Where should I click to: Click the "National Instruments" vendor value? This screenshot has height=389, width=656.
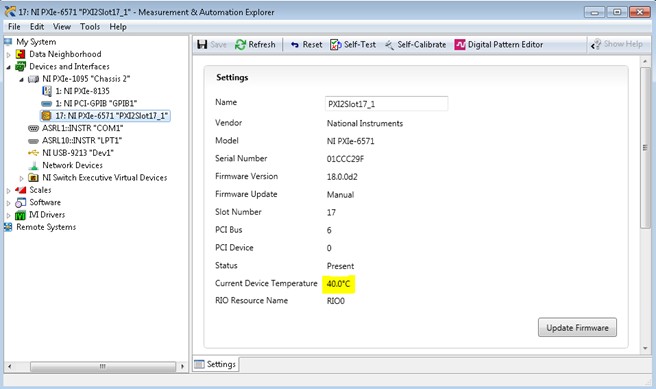coord(365,123)
